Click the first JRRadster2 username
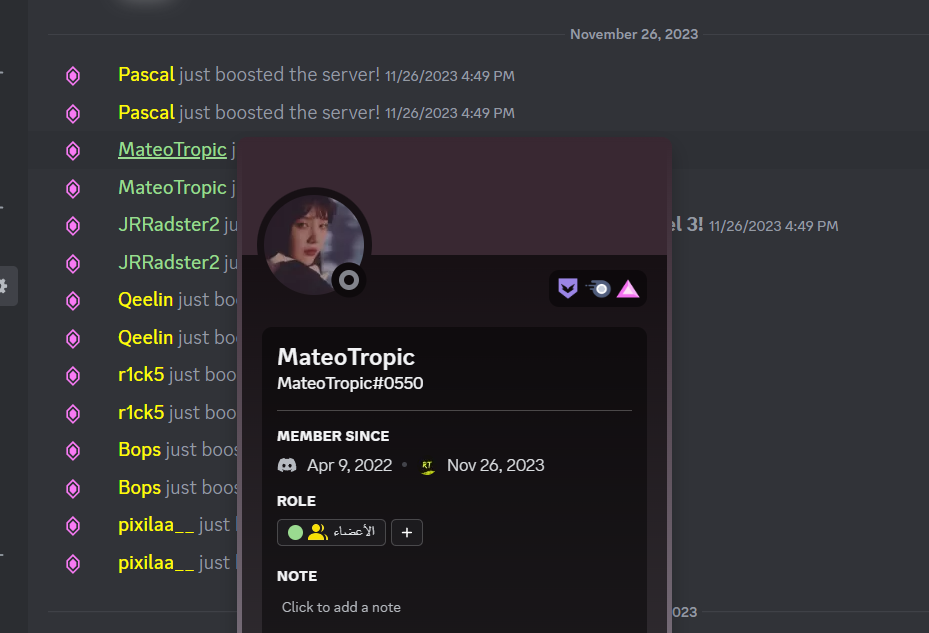929x633 pixels. point(169,225)
